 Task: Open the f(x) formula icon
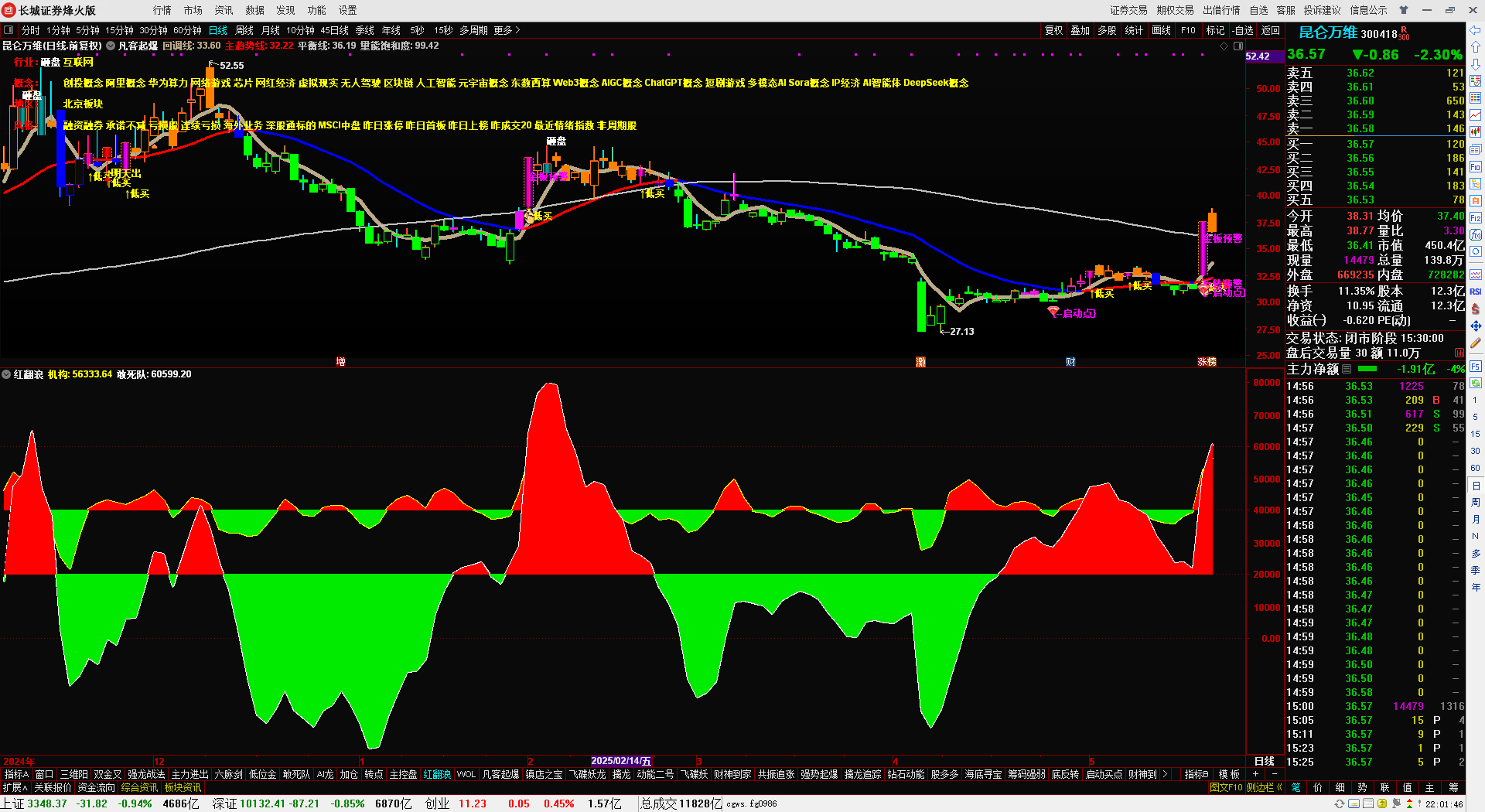(1476, 235)
